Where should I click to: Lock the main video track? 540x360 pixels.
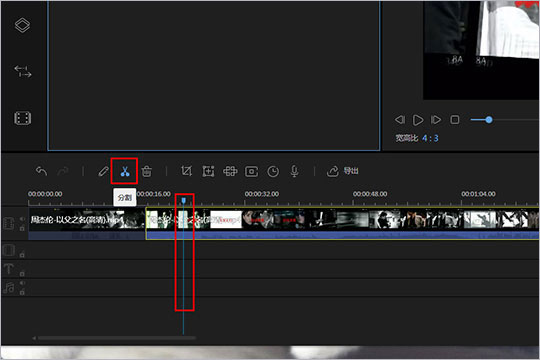click(22, 228)
